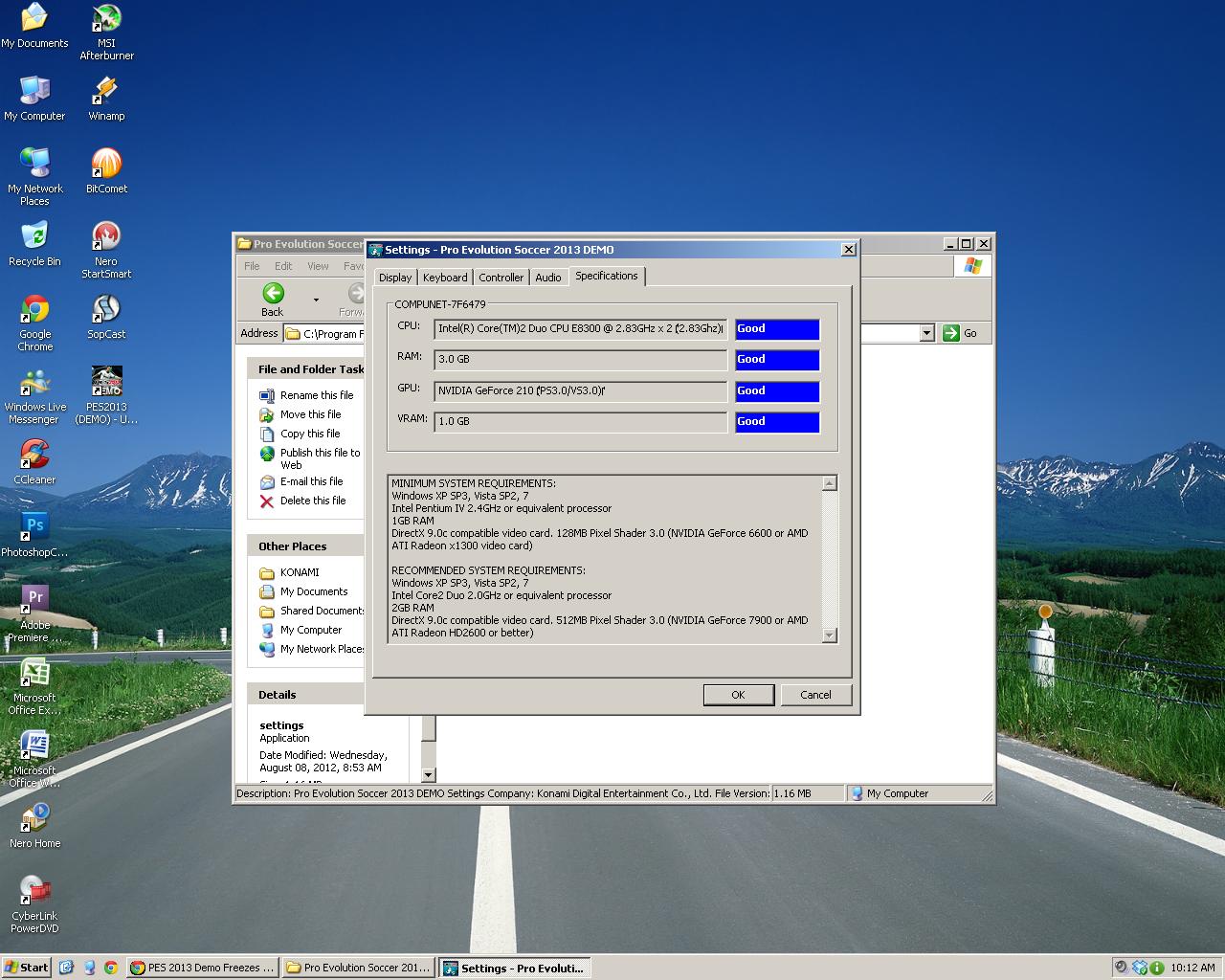This screenshot has height=980, width=1225.
Task: Click the blue Good rating for CPU
Action: click(x=777, y=329)
